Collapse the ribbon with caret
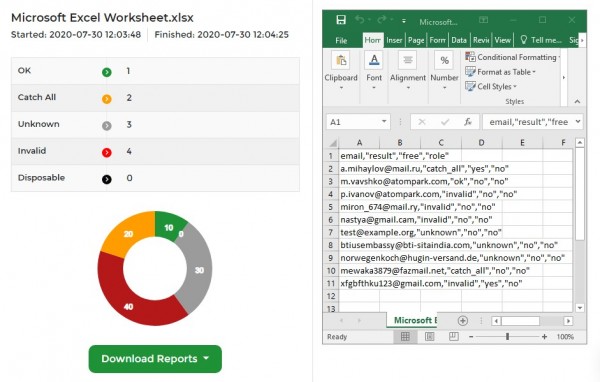This screenshot has height=382, width=600. [x=577, y=101]
